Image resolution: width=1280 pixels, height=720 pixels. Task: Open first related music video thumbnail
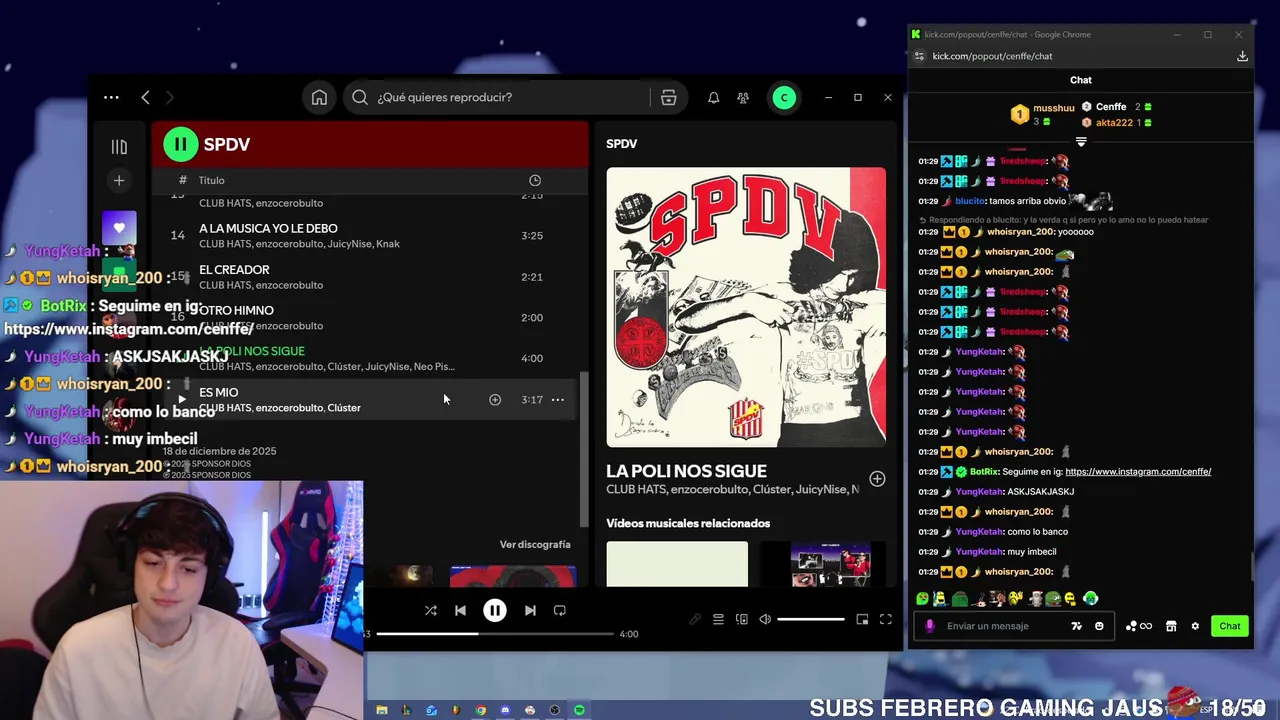tap(677, 564)
